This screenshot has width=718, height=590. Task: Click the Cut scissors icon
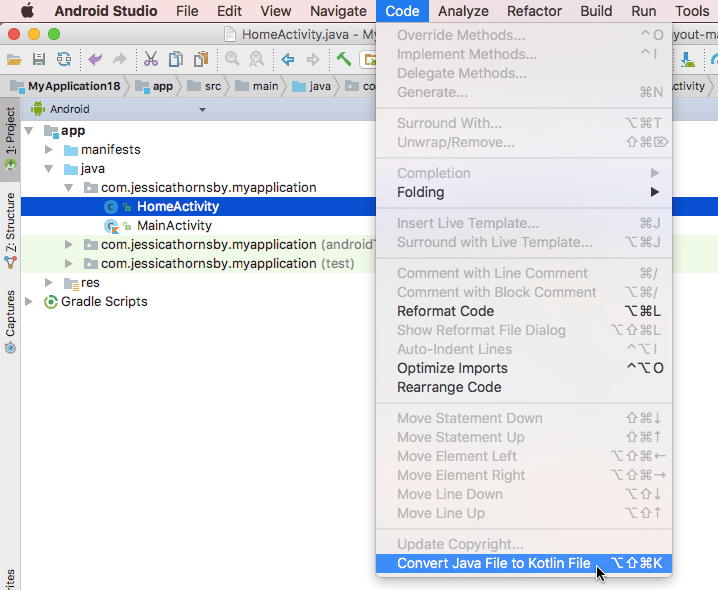point(151,60)
